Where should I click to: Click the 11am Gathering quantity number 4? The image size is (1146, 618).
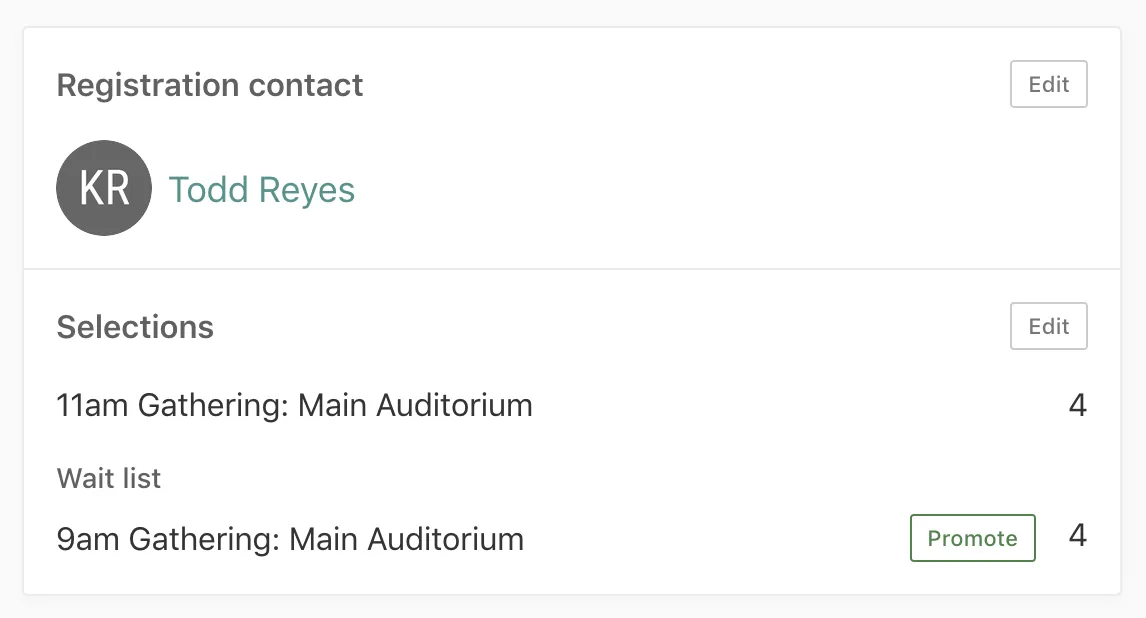tap(1077, 406)
